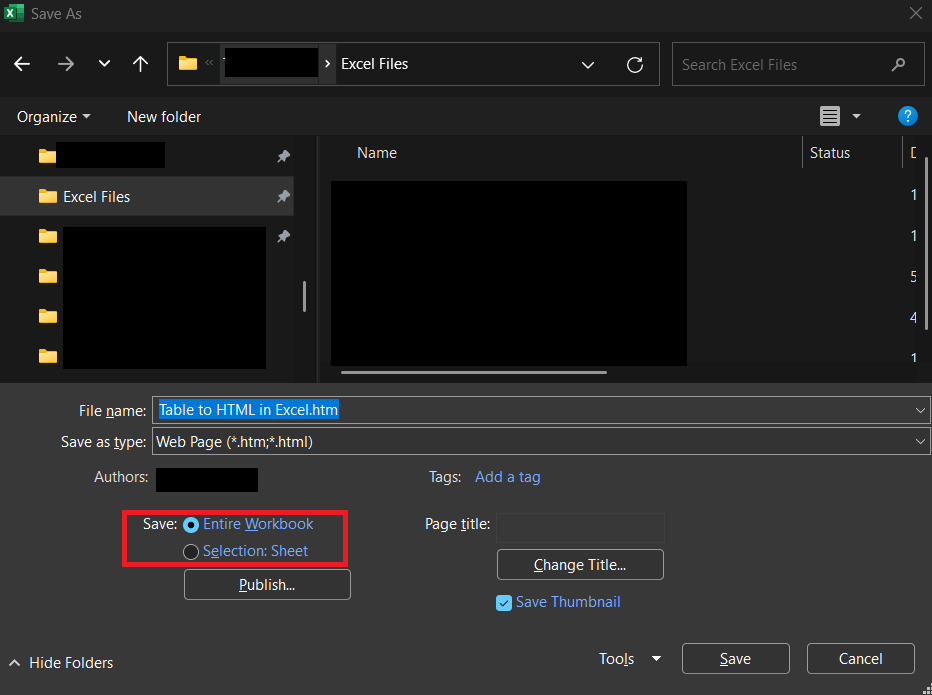The height and width of the screenshot is (695, 932).
Task: Click Add a tag link
Action: [x=508, y=477]
